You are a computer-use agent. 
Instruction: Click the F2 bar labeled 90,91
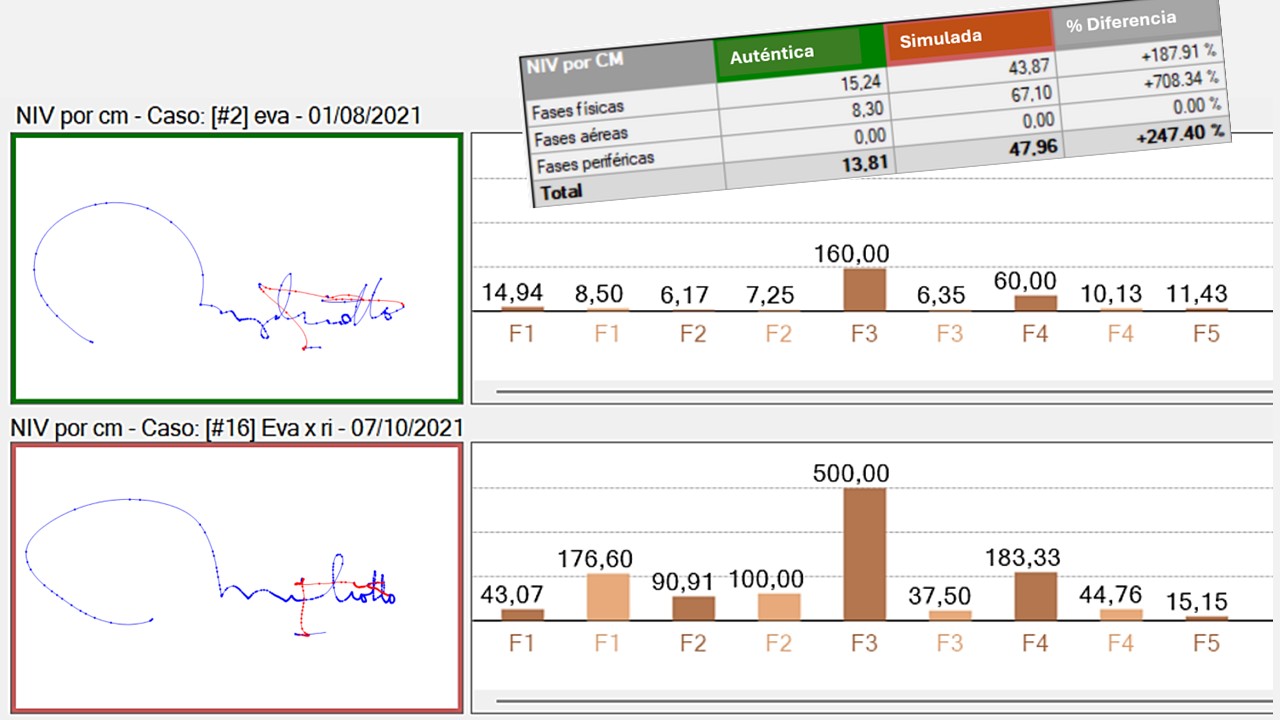693,608
